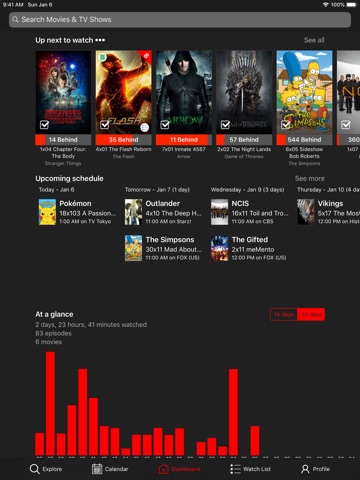
Task: Click the battery icon in status bar
Action: point(352,5)
